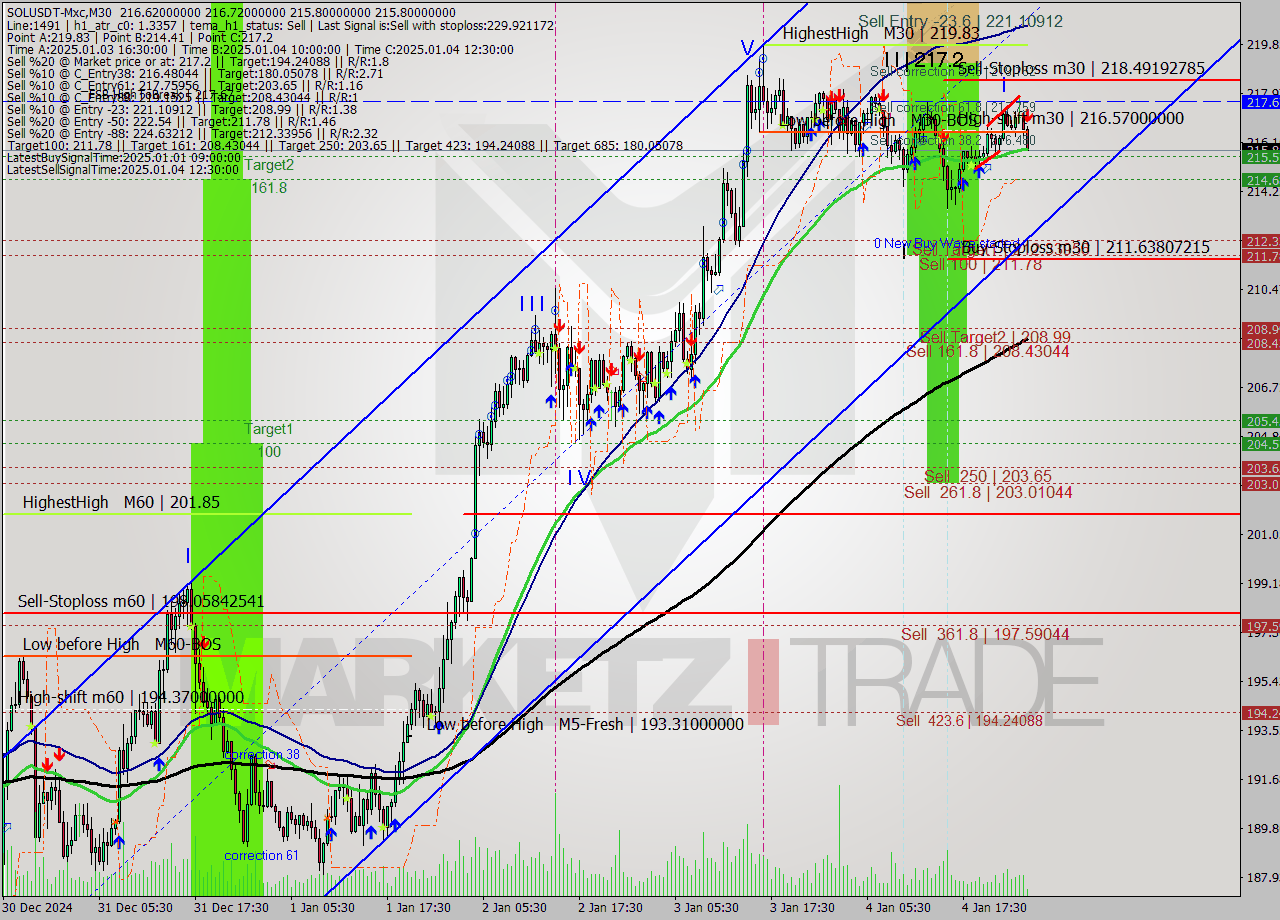Click the 'Sell 250 | 203.65' label
This screenshot has height=920, width=1280.
click(x=988, y=476)
